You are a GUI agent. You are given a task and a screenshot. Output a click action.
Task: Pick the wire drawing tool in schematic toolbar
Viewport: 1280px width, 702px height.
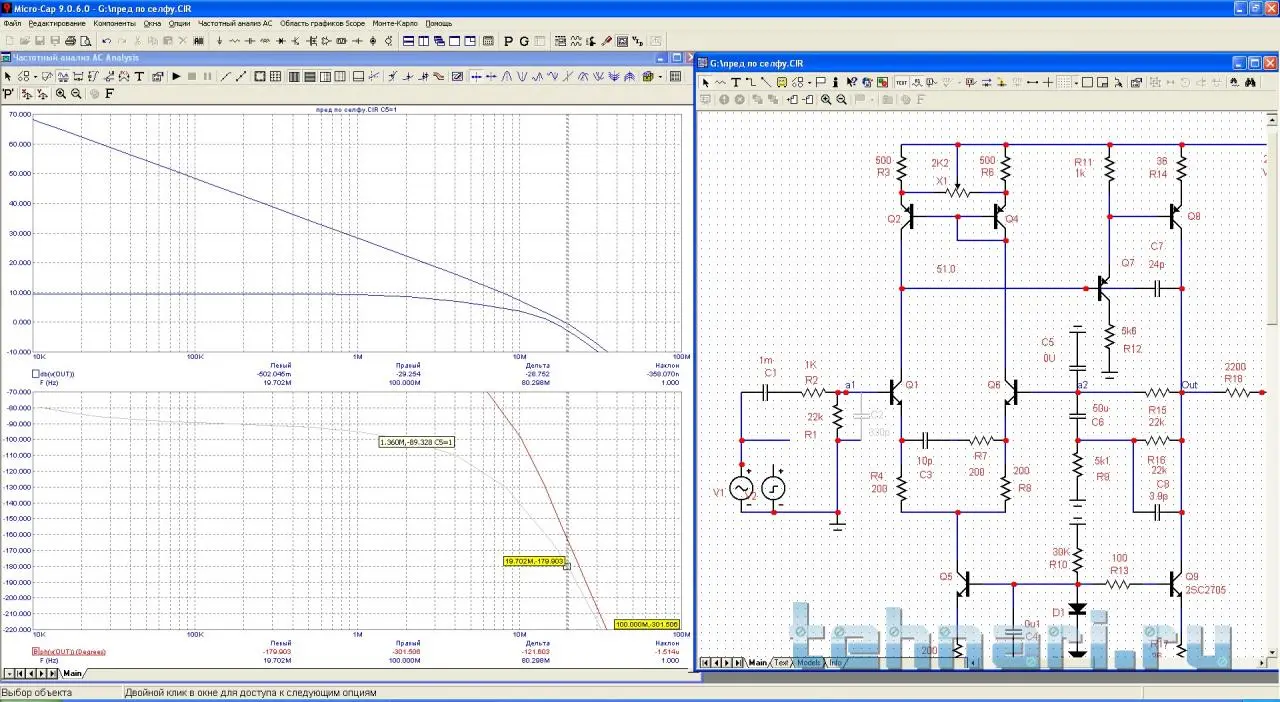coord(751,82)
